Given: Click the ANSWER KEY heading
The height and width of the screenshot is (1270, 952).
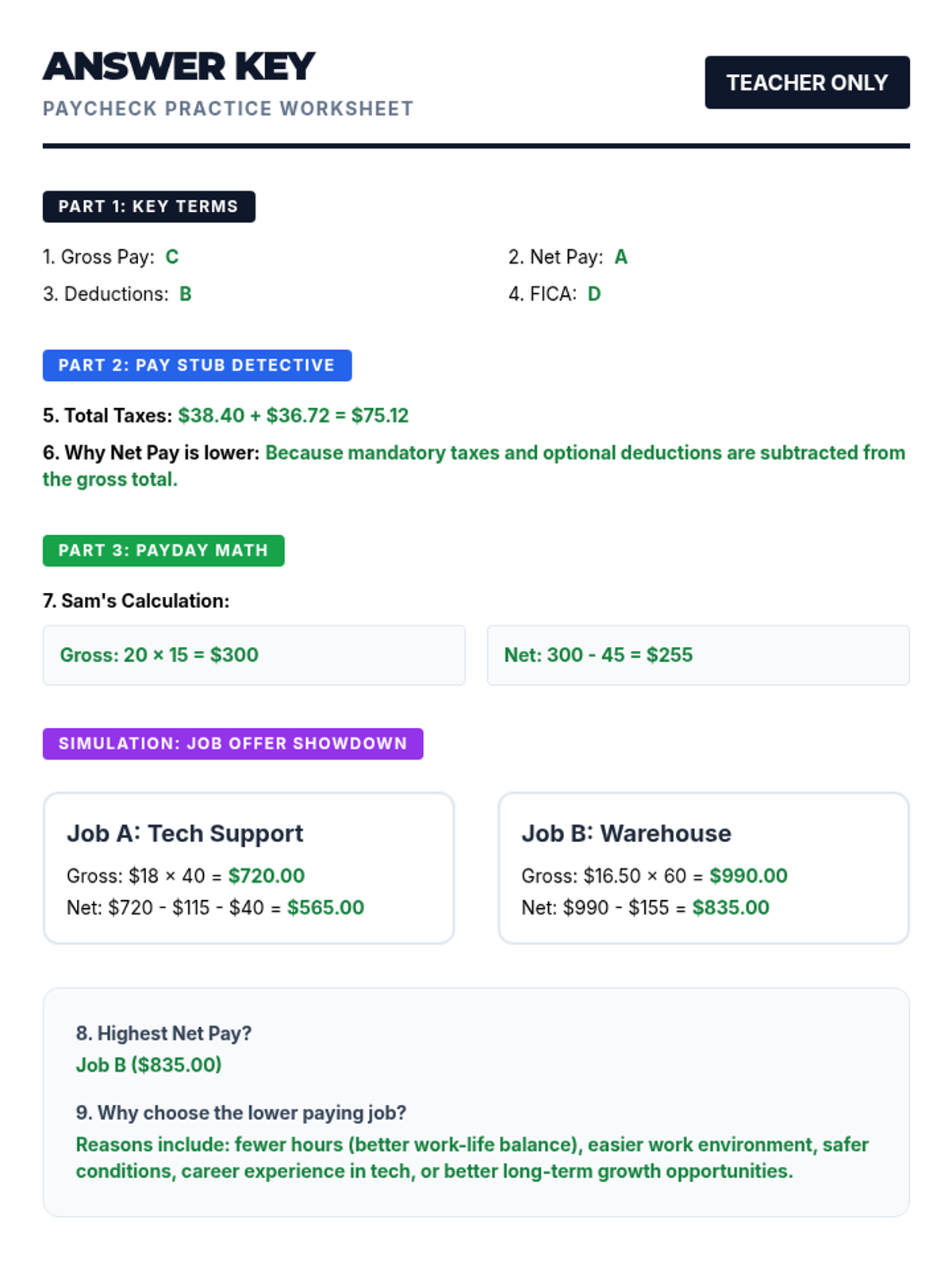Looking at the screenshot, I should (x=179, y=67).
